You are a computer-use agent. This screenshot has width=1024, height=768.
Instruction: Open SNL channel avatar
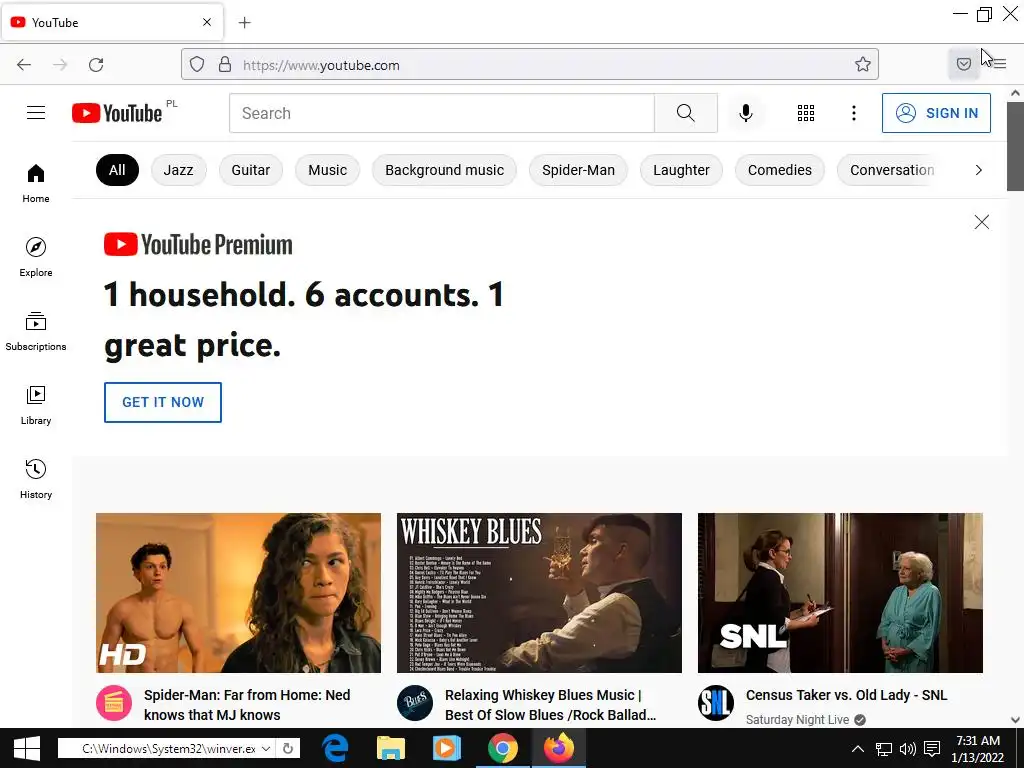click(x=716, y=703)
